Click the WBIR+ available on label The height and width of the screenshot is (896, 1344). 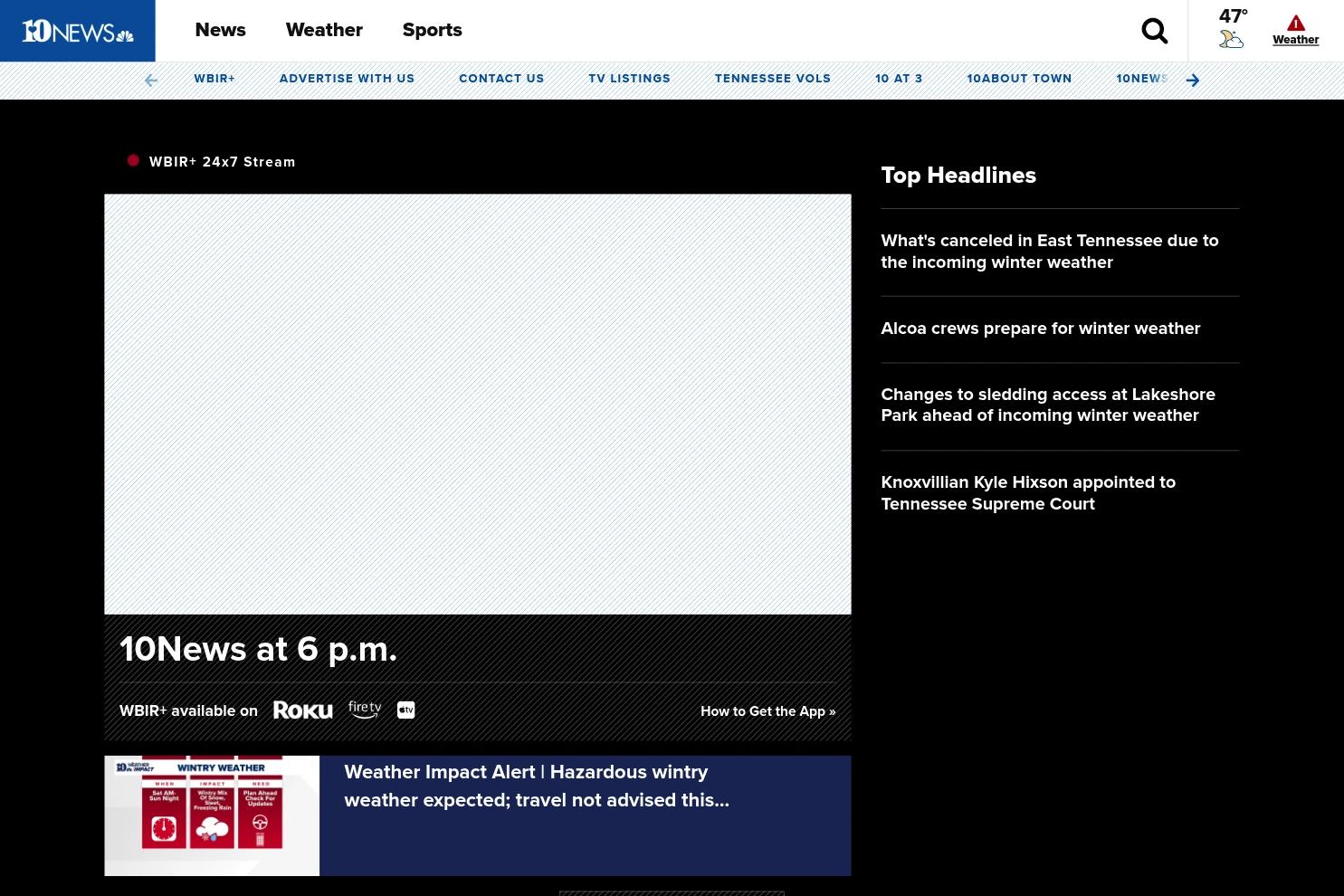[x=188, y=711]
